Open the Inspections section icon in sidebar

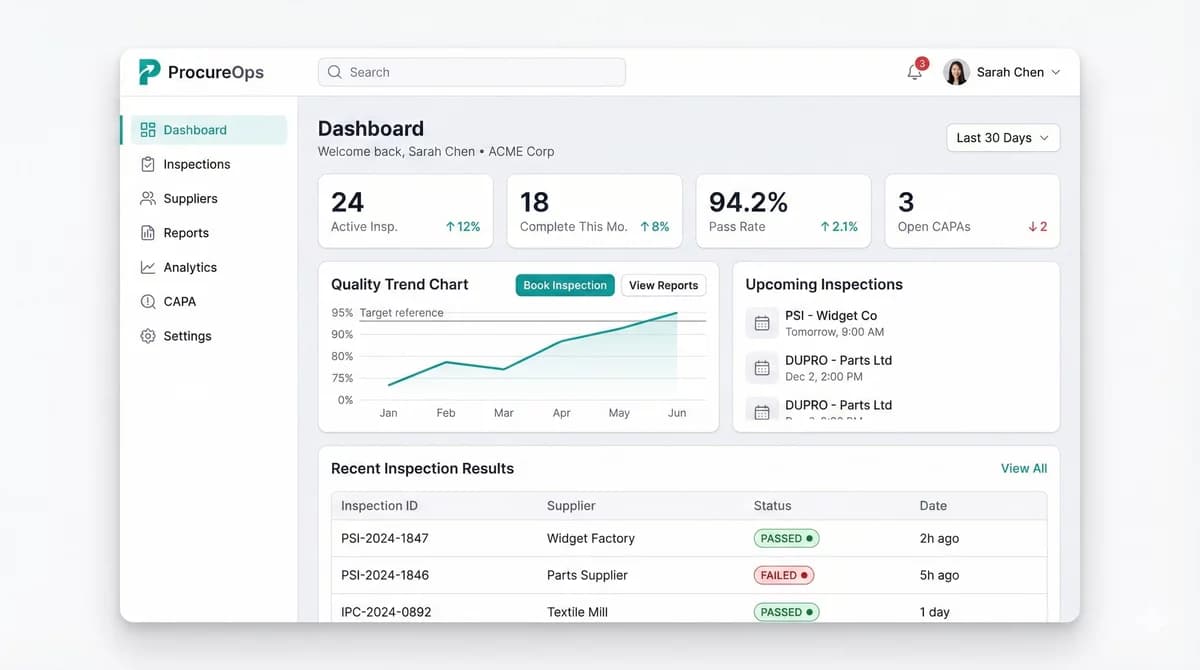pos(147,164)
